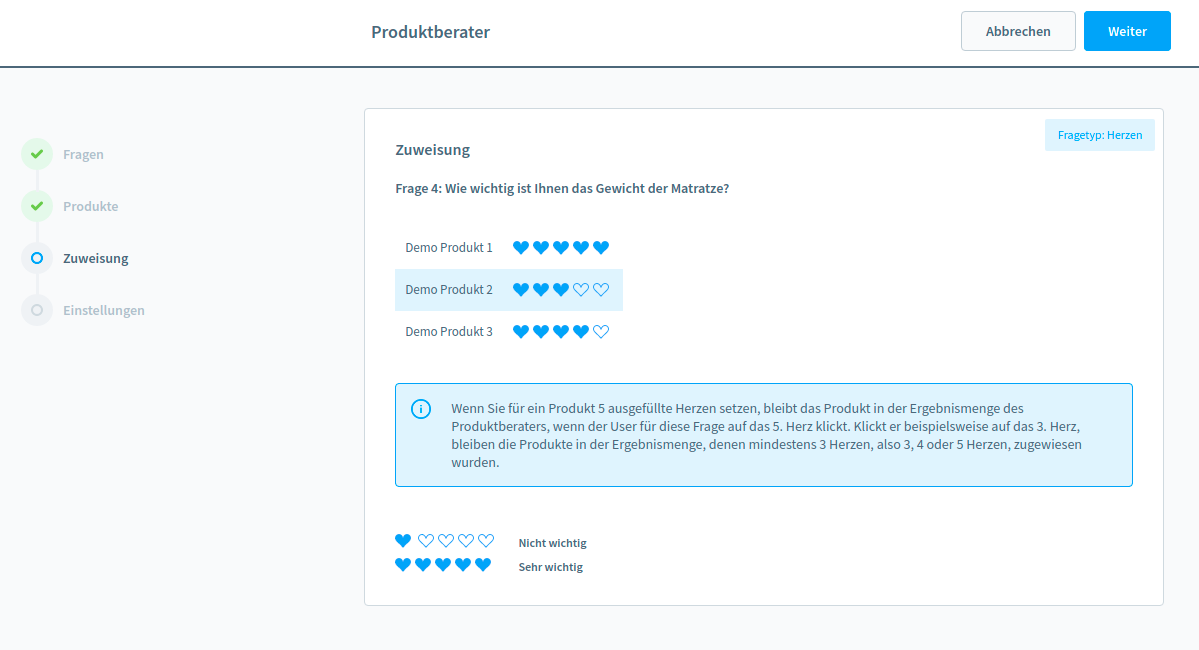Click the green checkmark beside Fragen

37,155
